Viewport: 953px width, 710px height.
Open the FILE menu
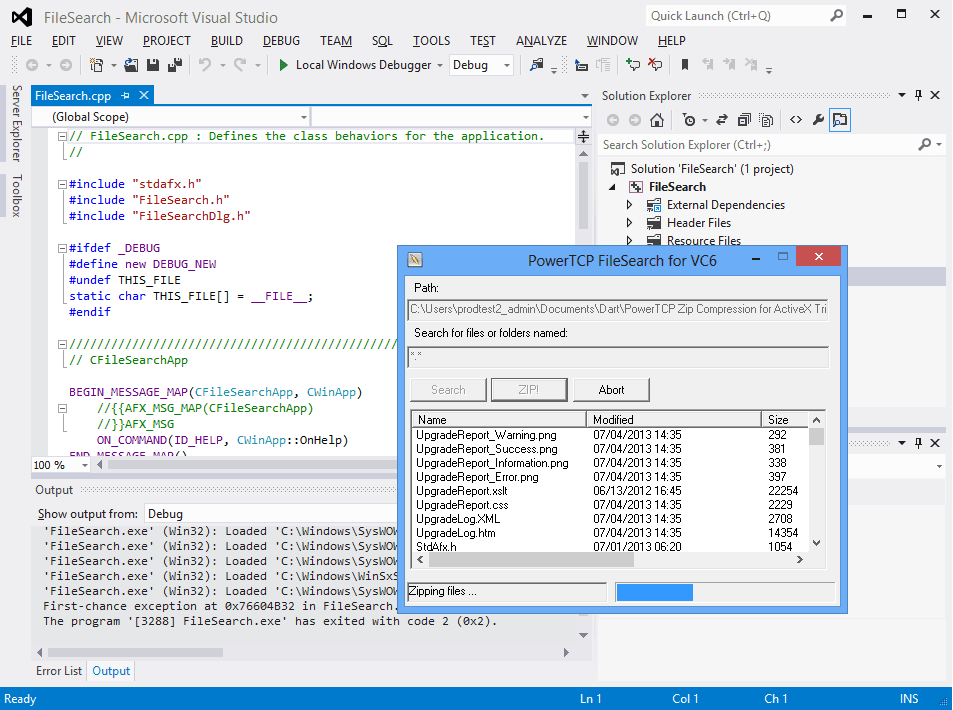21,41
